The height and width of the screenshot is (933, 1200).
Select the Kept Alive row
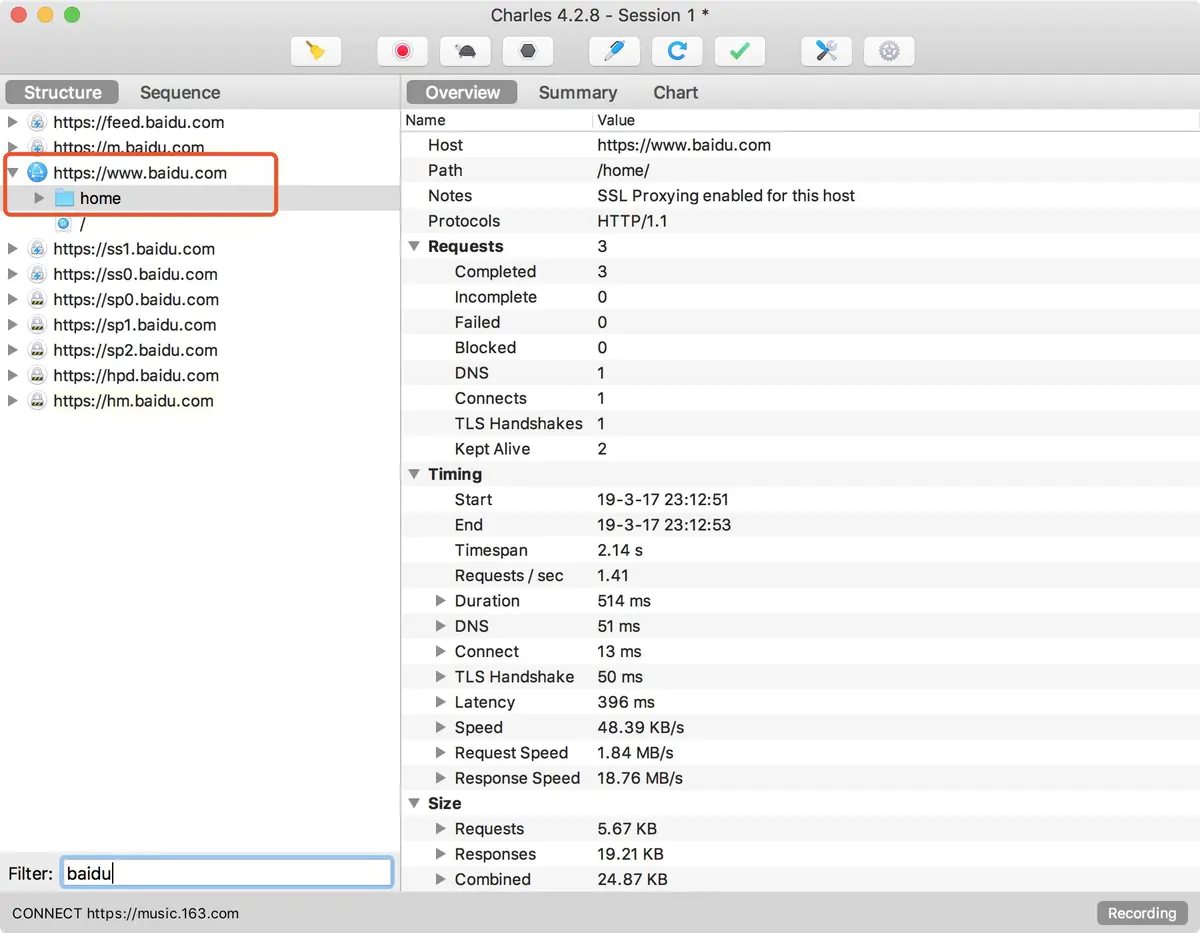(x=800, y=449)
